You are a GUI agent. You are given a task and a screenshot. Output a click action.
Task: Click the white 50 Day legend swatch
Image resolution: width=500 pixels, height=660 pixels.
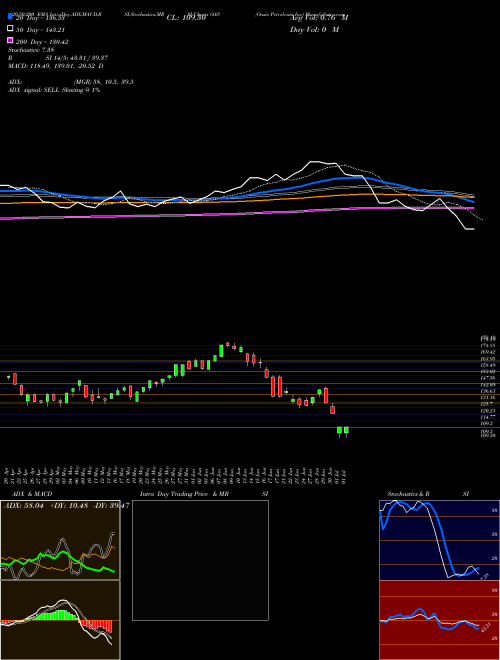(x=10, y=29)
